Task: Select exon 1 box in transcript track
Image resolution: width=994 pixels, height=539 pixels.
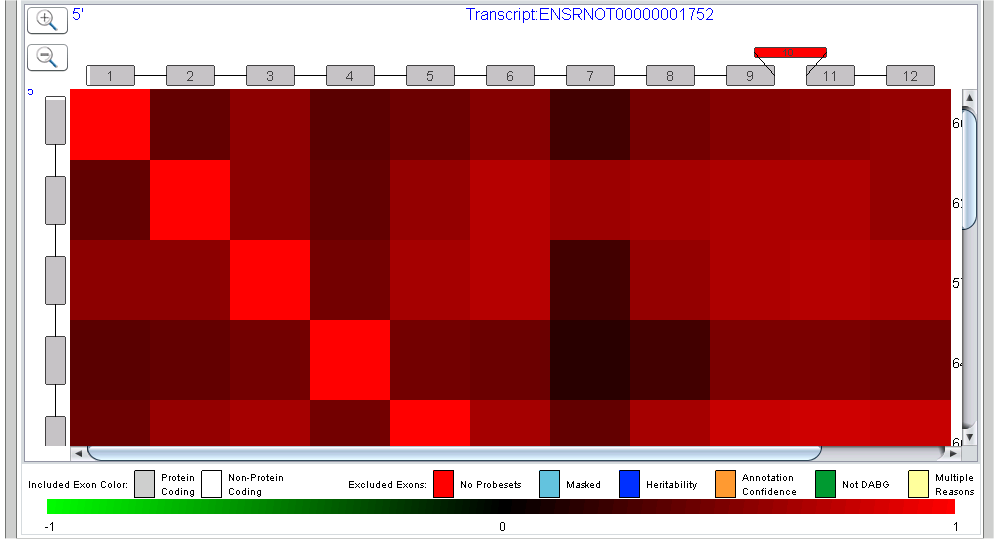Action: click(x=110, y=76)
